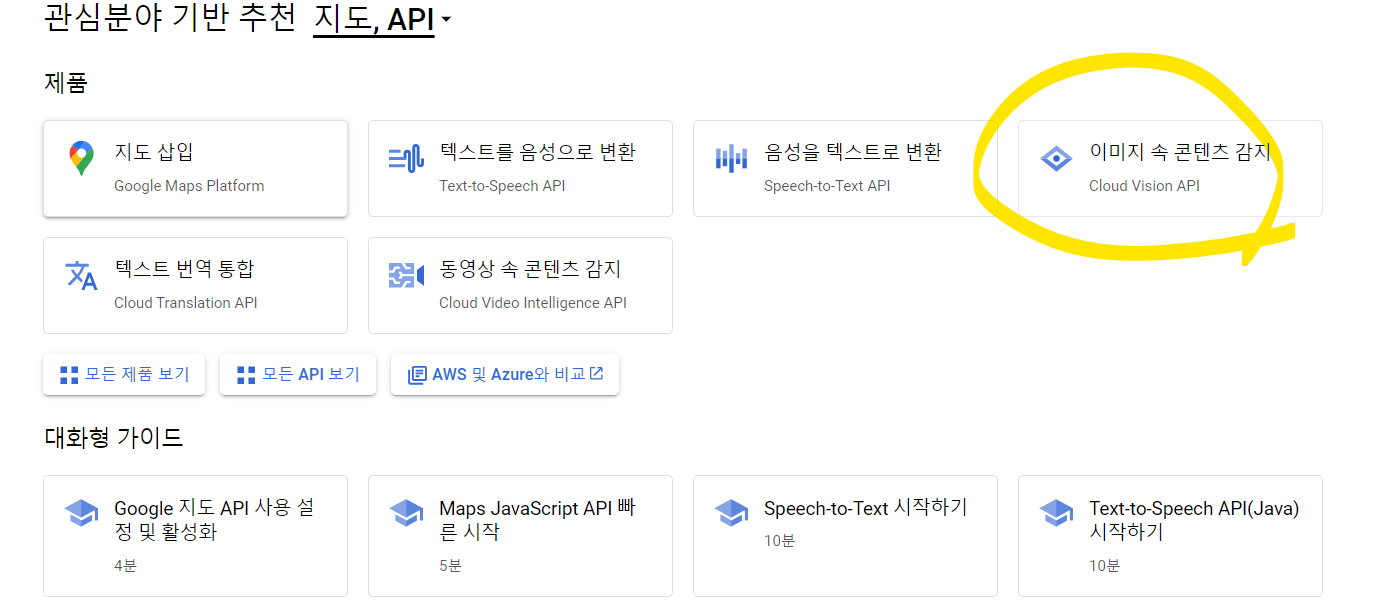Click the 대화형 가이드 section heading
The image size is (1387, 603).
click(x=114, y=437)
